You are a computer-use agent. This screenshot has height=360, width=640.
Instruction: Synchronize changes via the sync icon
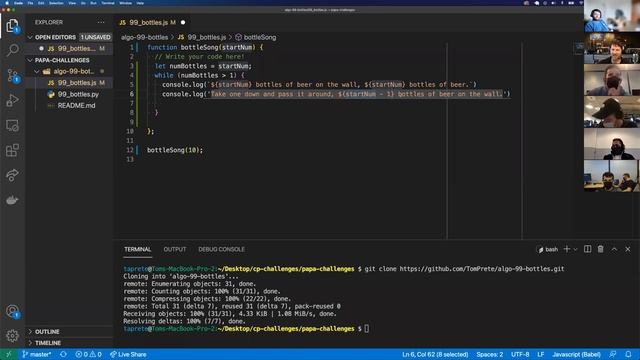tap(63, 354)
